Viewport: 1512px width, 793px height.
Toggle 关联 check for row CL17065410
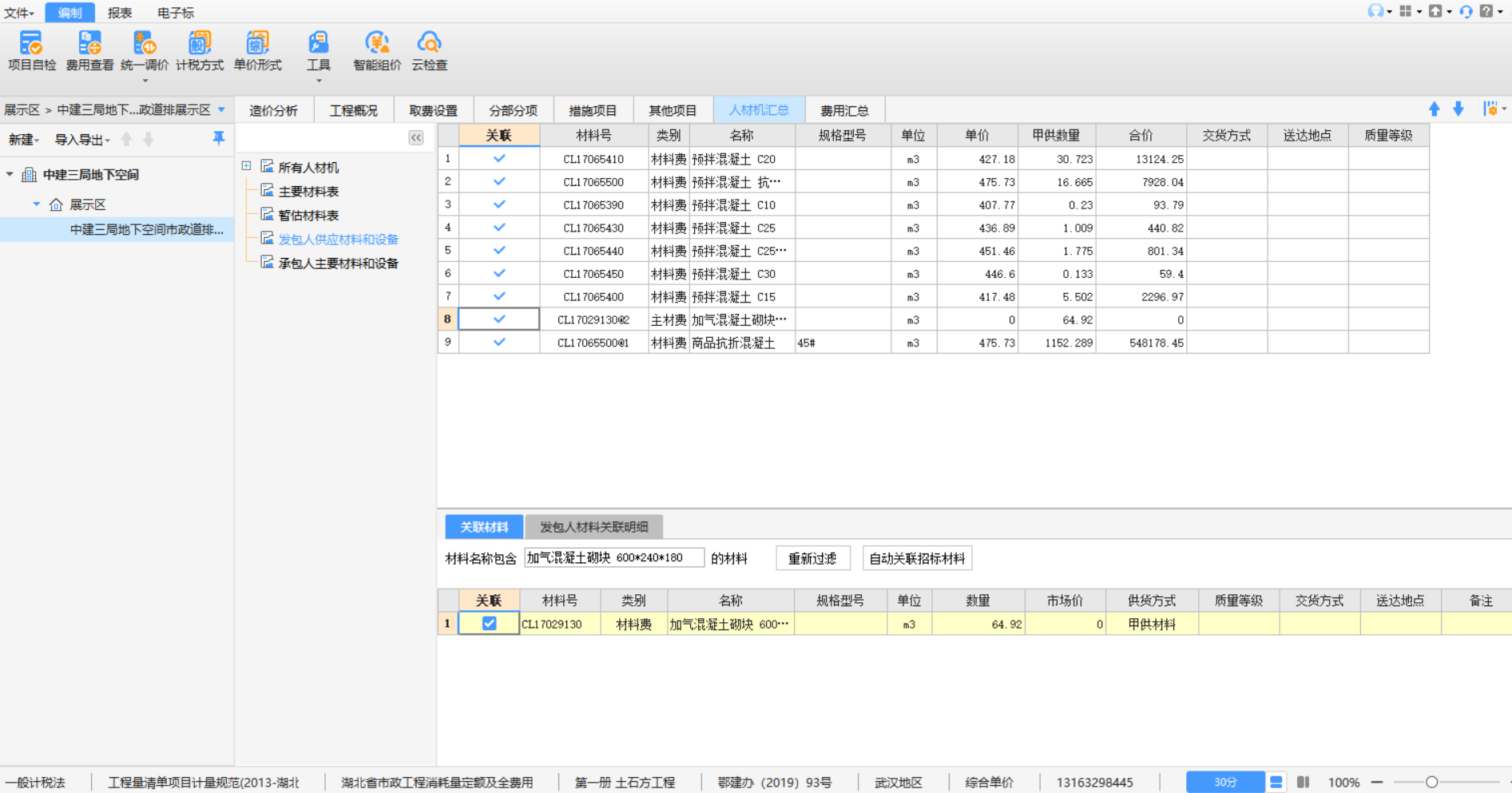point(499,158)
